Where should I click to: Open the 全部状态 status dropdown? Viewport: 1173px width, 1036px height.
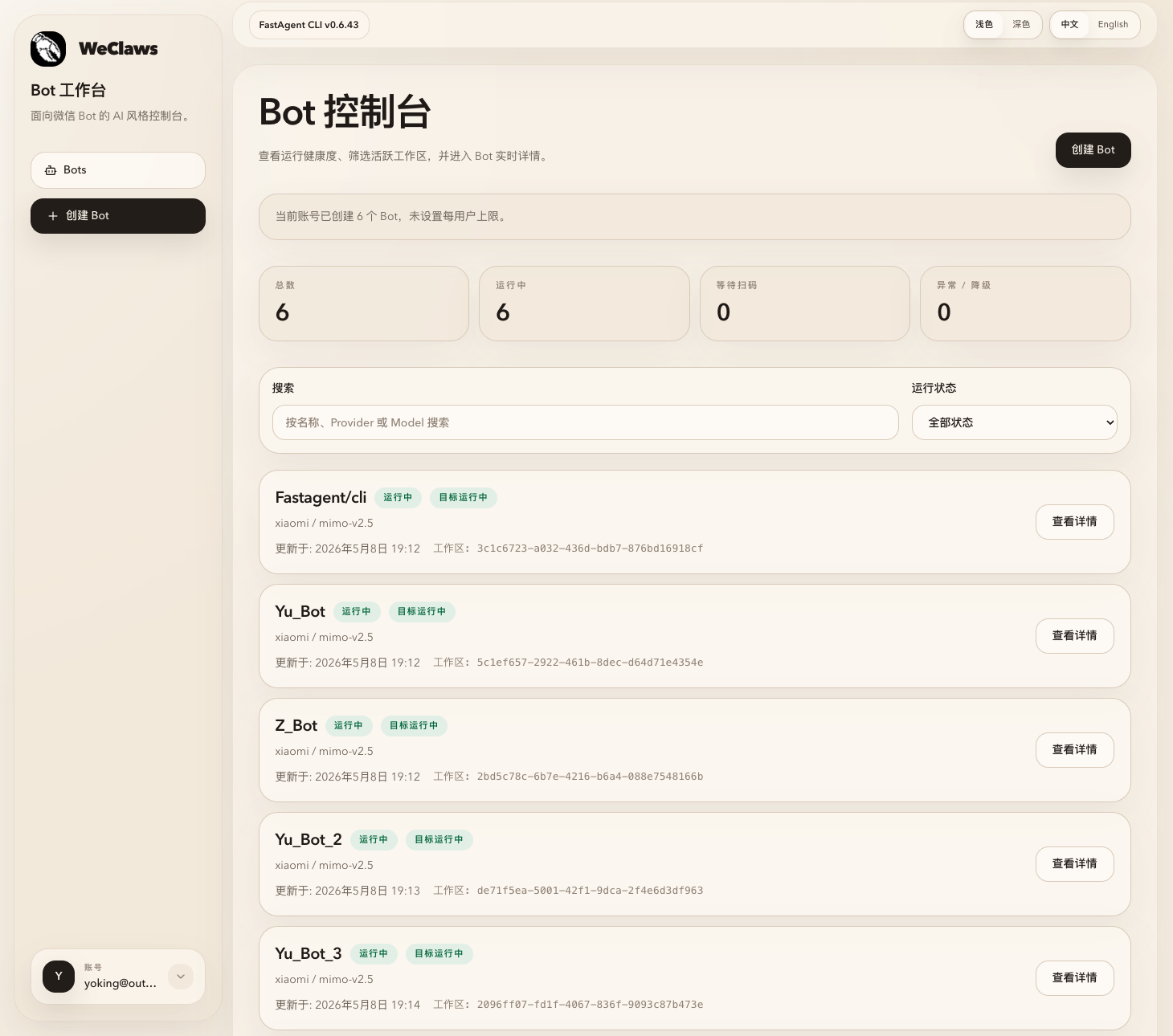[1015, 422]
